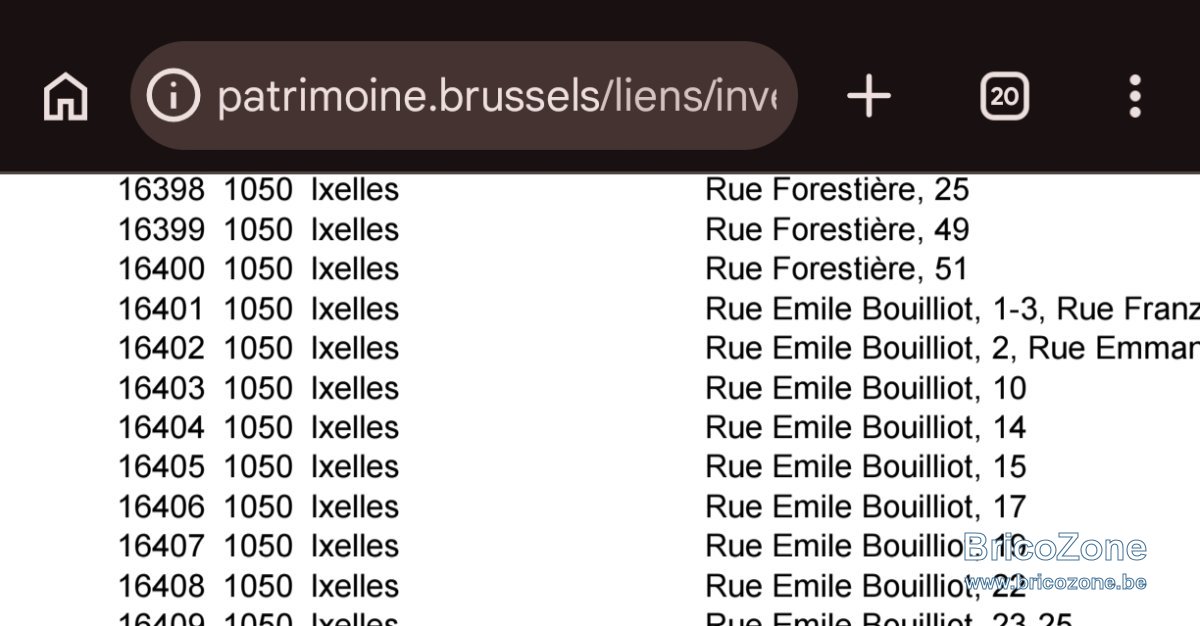This screenshot has height=626, width=1200.
Task: Click Ixelles in row 16405
Action: (x=355, y=466)
